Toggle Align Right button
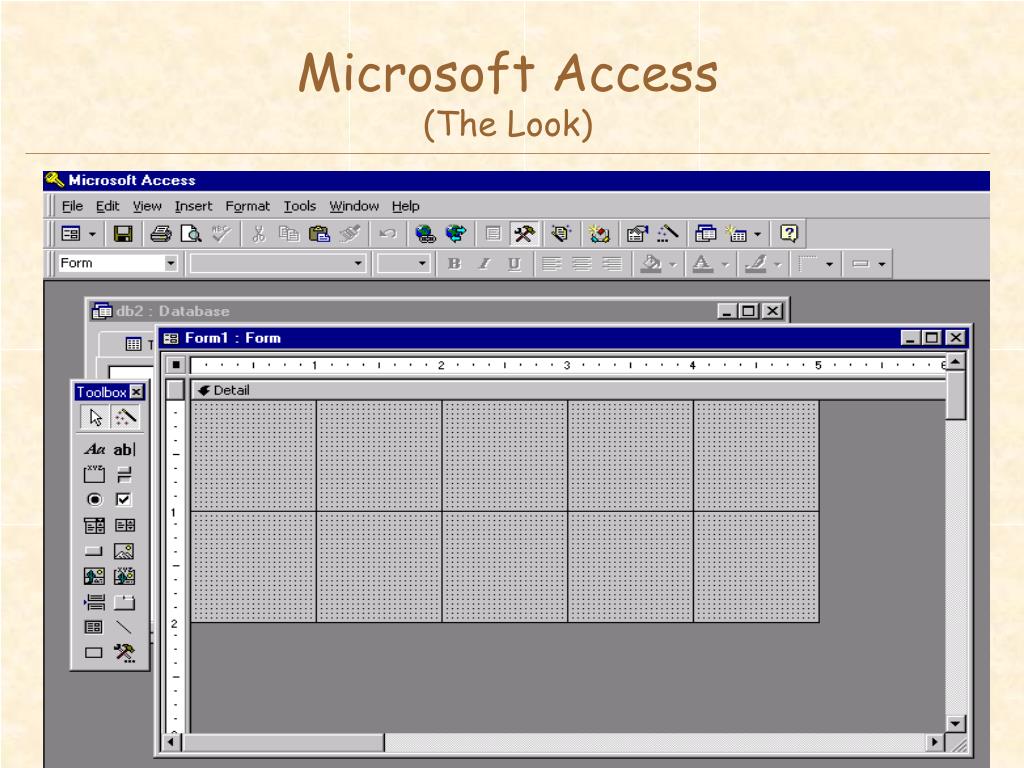 [612, 264]
